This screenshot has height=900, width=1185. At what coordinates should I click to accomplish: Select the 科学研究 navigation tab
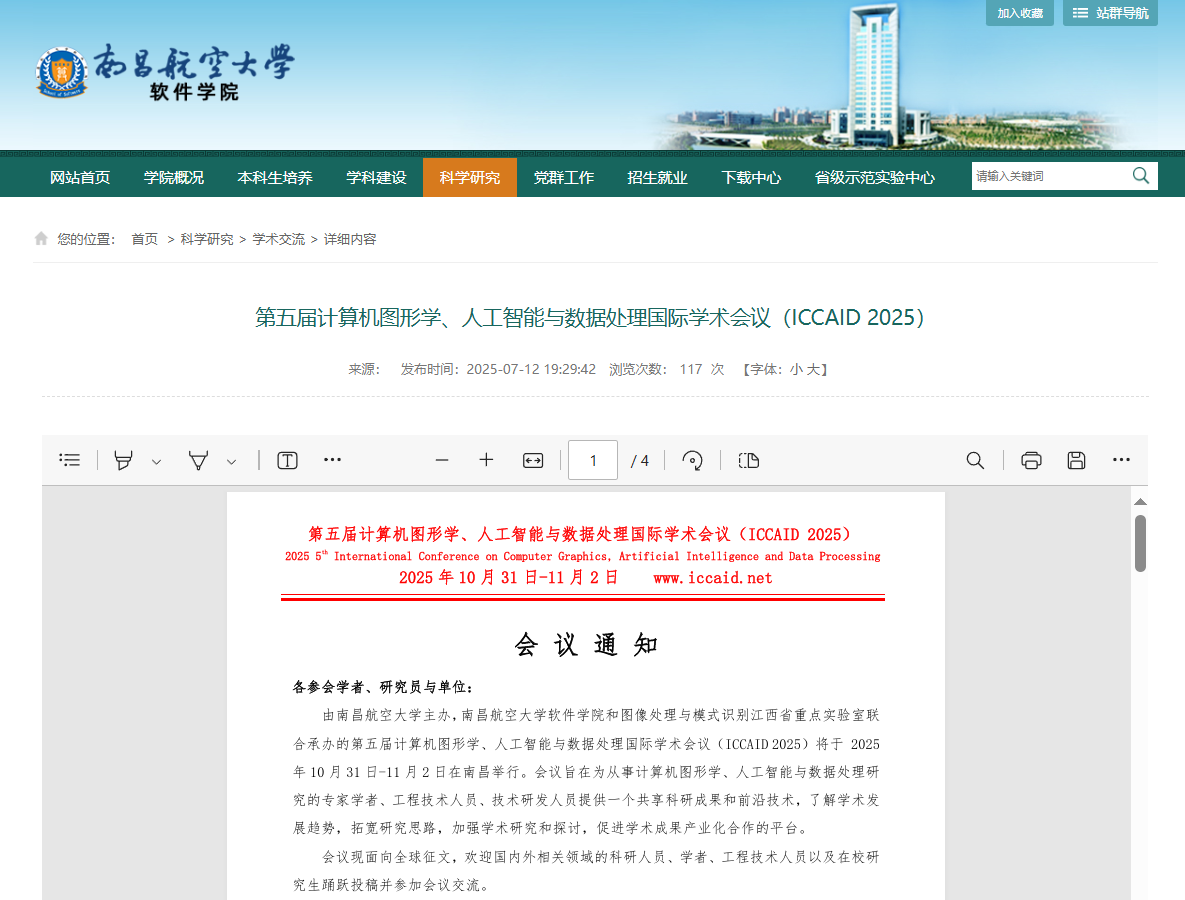470,178
